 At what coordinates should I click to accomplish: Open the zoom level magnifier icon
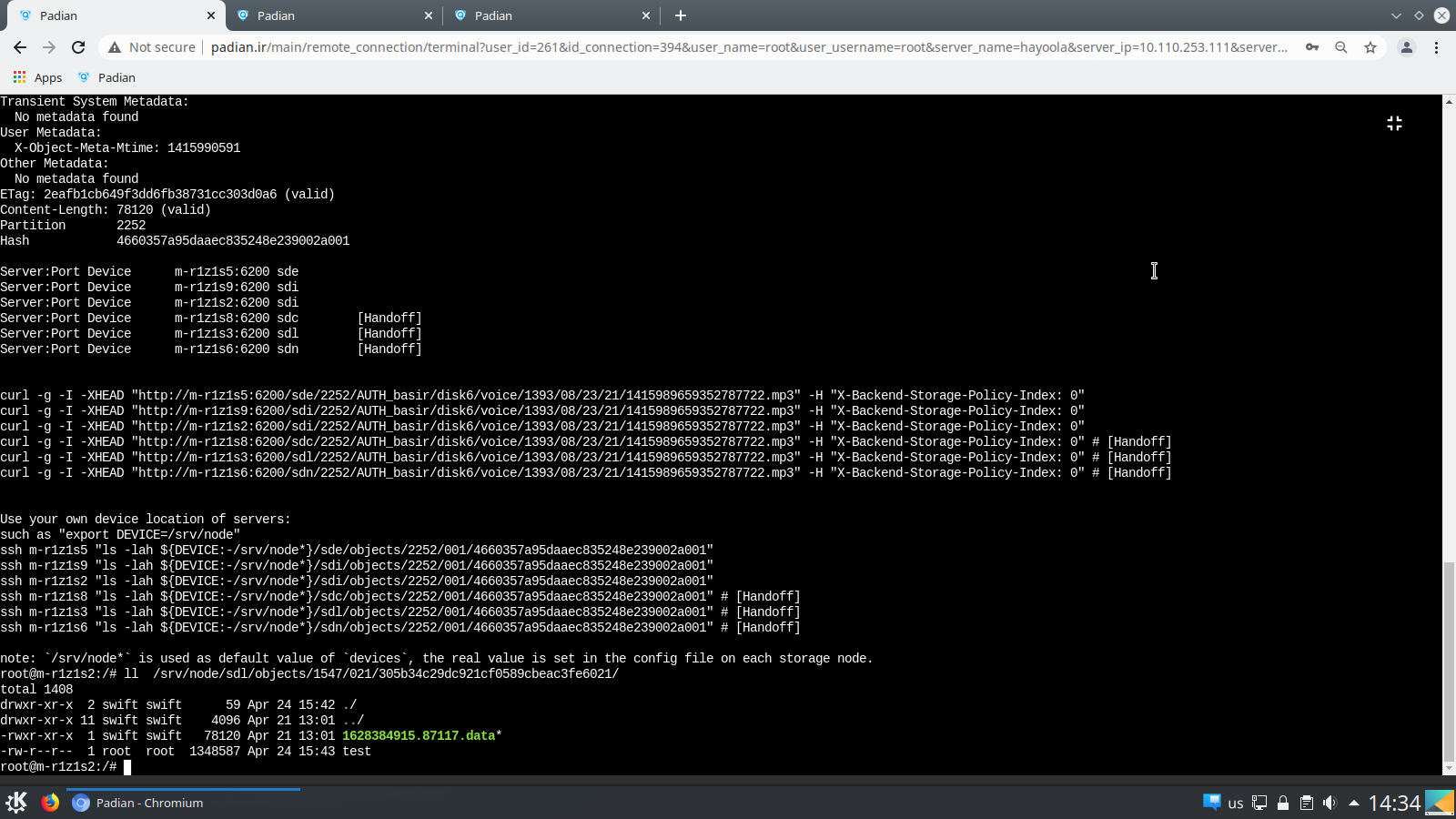[1341, 47]
